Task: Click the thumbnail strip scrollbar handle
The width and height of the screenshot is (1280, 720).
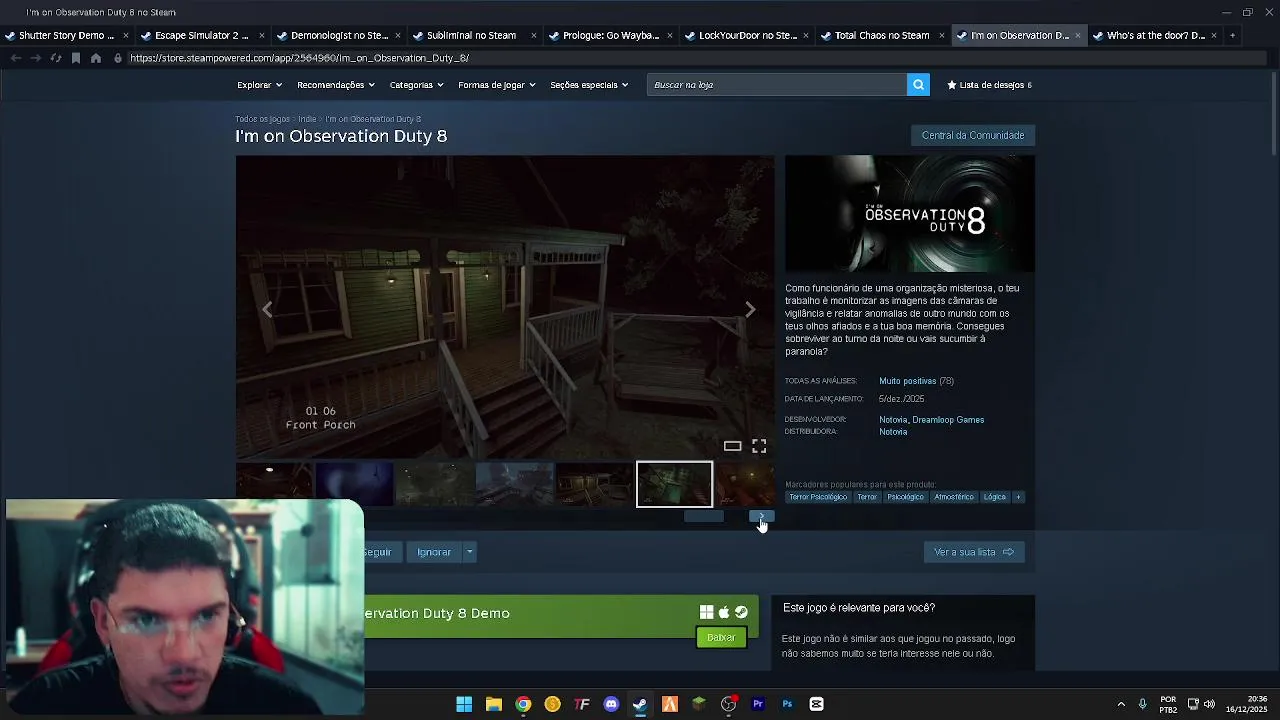Action: coord(704,516)
